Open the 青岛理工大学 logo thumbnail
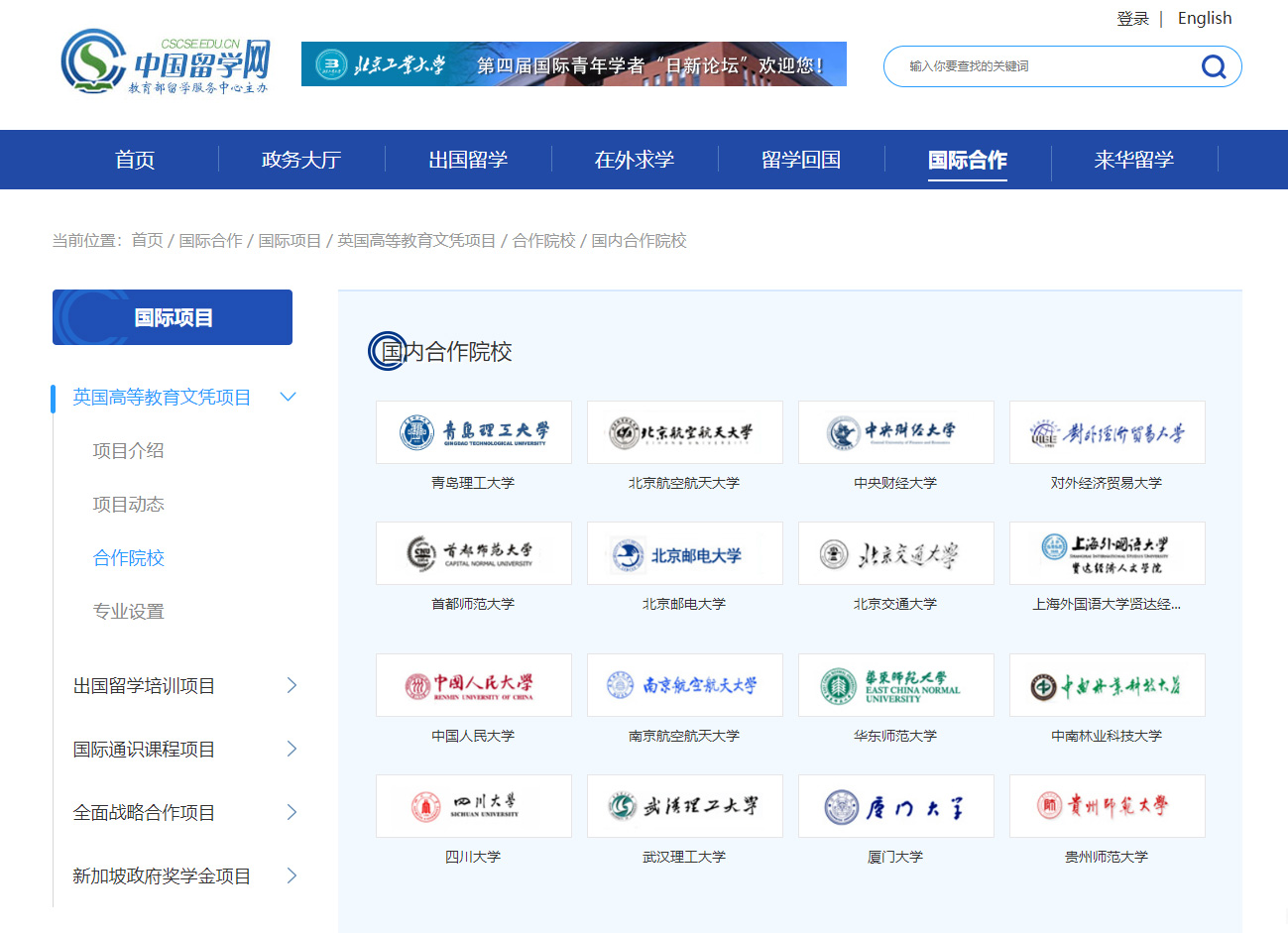Image resolution: width=1288 pixels, height=933 pixels. click(x=474, y=432)
